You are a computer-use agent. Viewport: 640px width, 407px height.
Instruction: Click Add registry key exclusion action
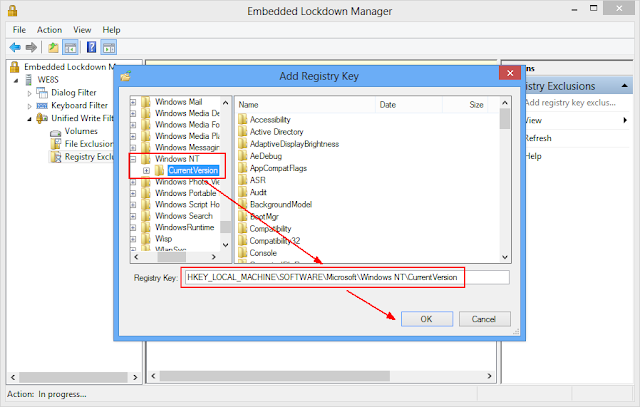click(570, 103)
